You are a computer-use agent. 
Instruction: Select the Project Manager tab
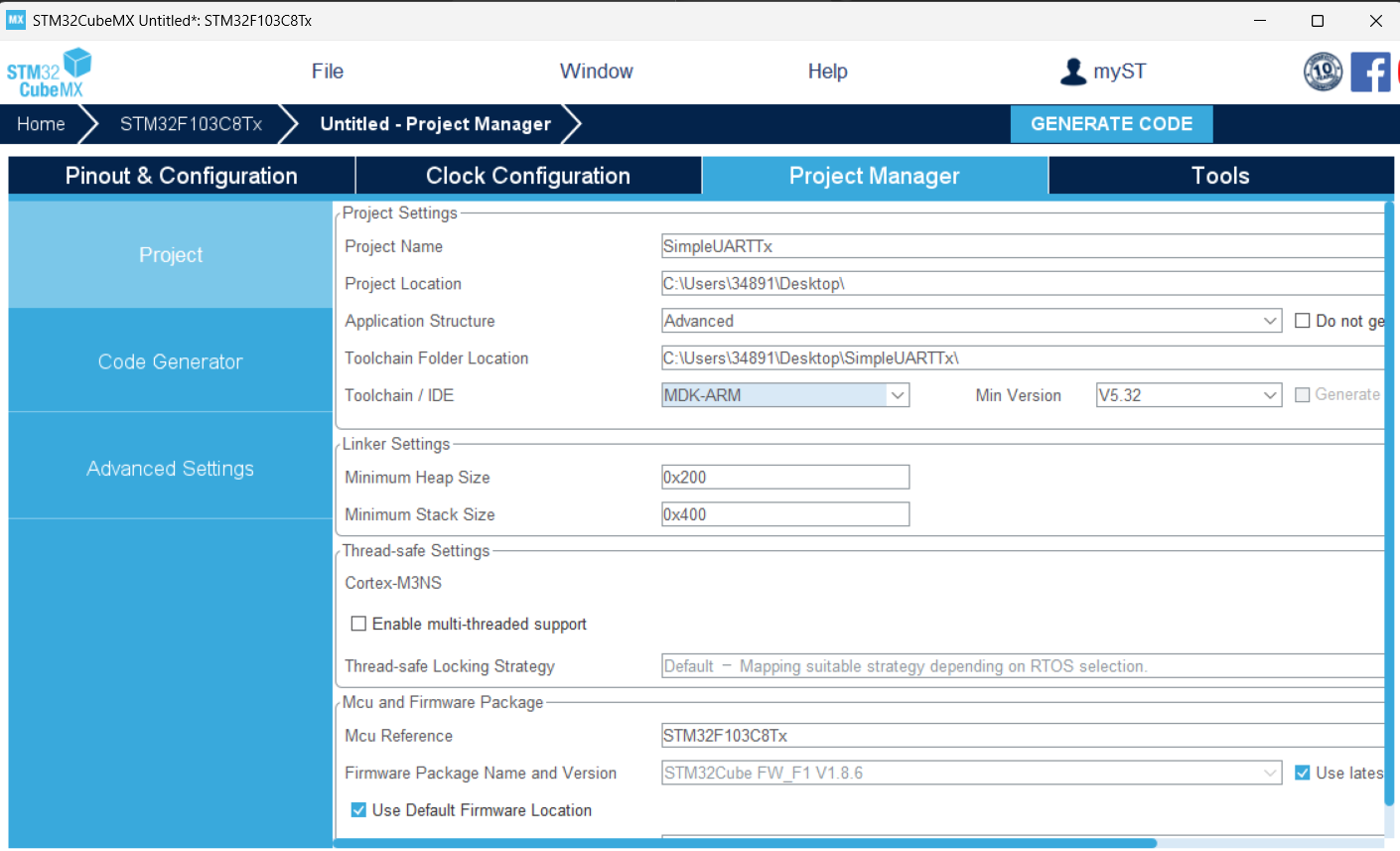[875, 176]
